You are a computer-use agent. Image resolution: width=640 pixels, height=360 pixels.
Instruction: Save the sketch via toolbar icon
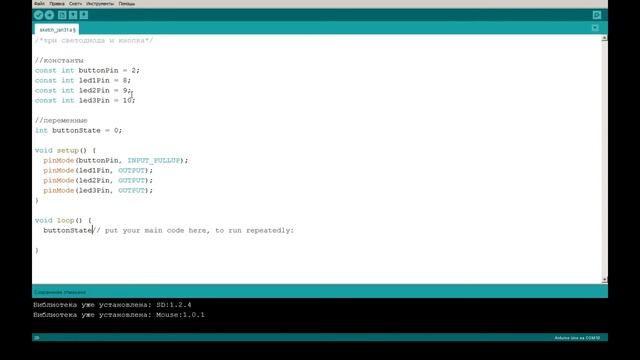click(x=84, y=15)
